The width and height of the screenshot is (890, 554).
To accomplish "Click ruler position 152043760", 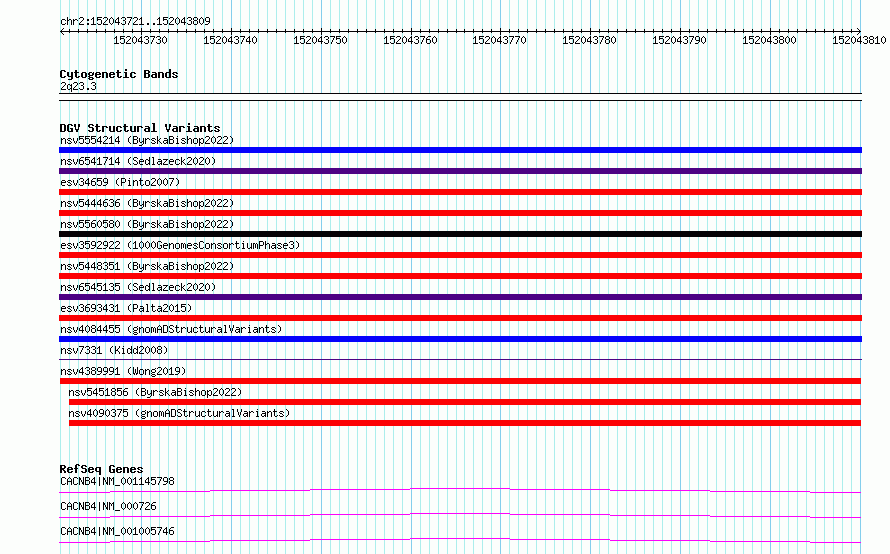I will (x=410, y=40).
